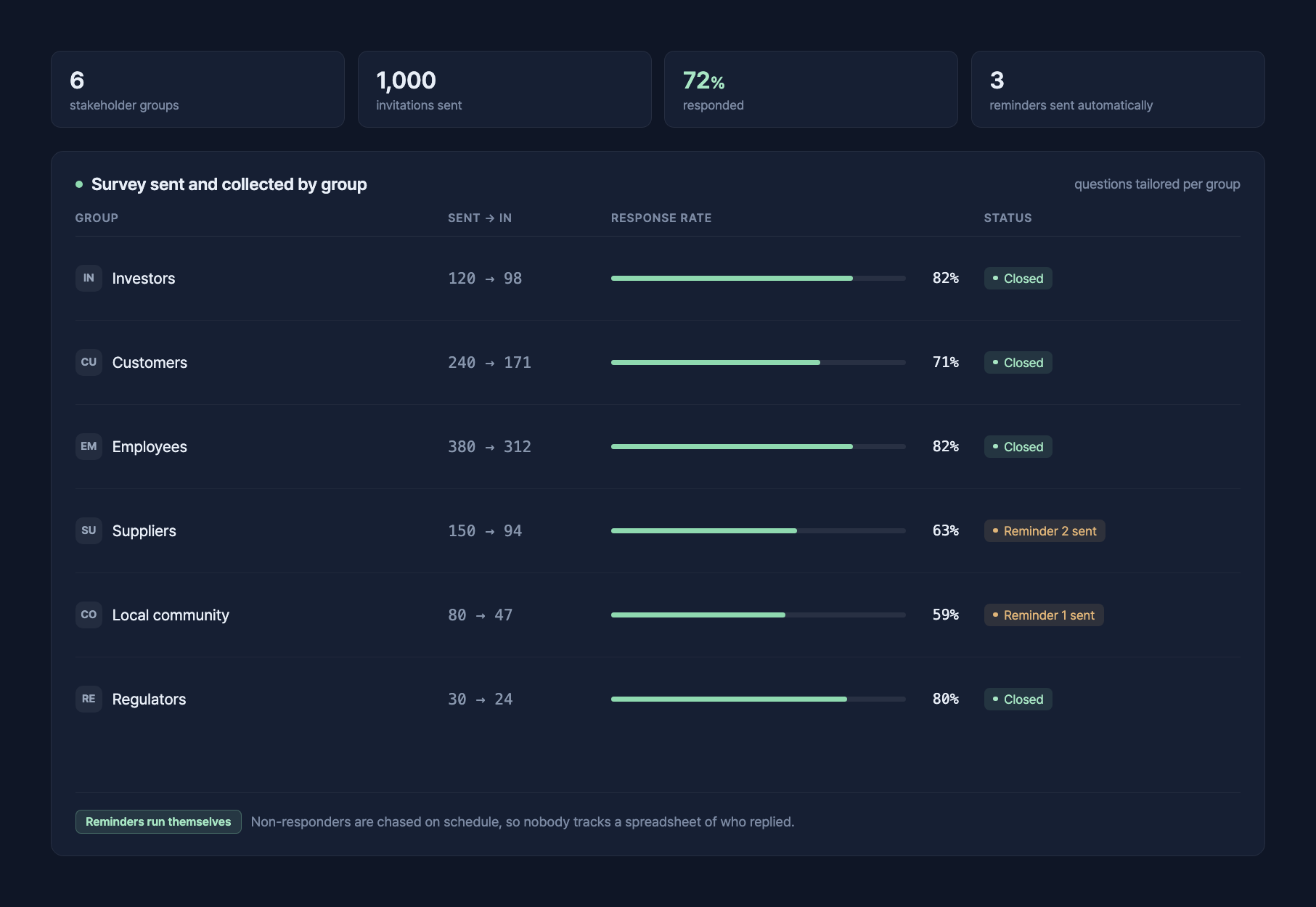The width and height of the screenshot is (1316, 907).
Task: Click the Suppliers response rate bar
Action: [x=759, y=530]
